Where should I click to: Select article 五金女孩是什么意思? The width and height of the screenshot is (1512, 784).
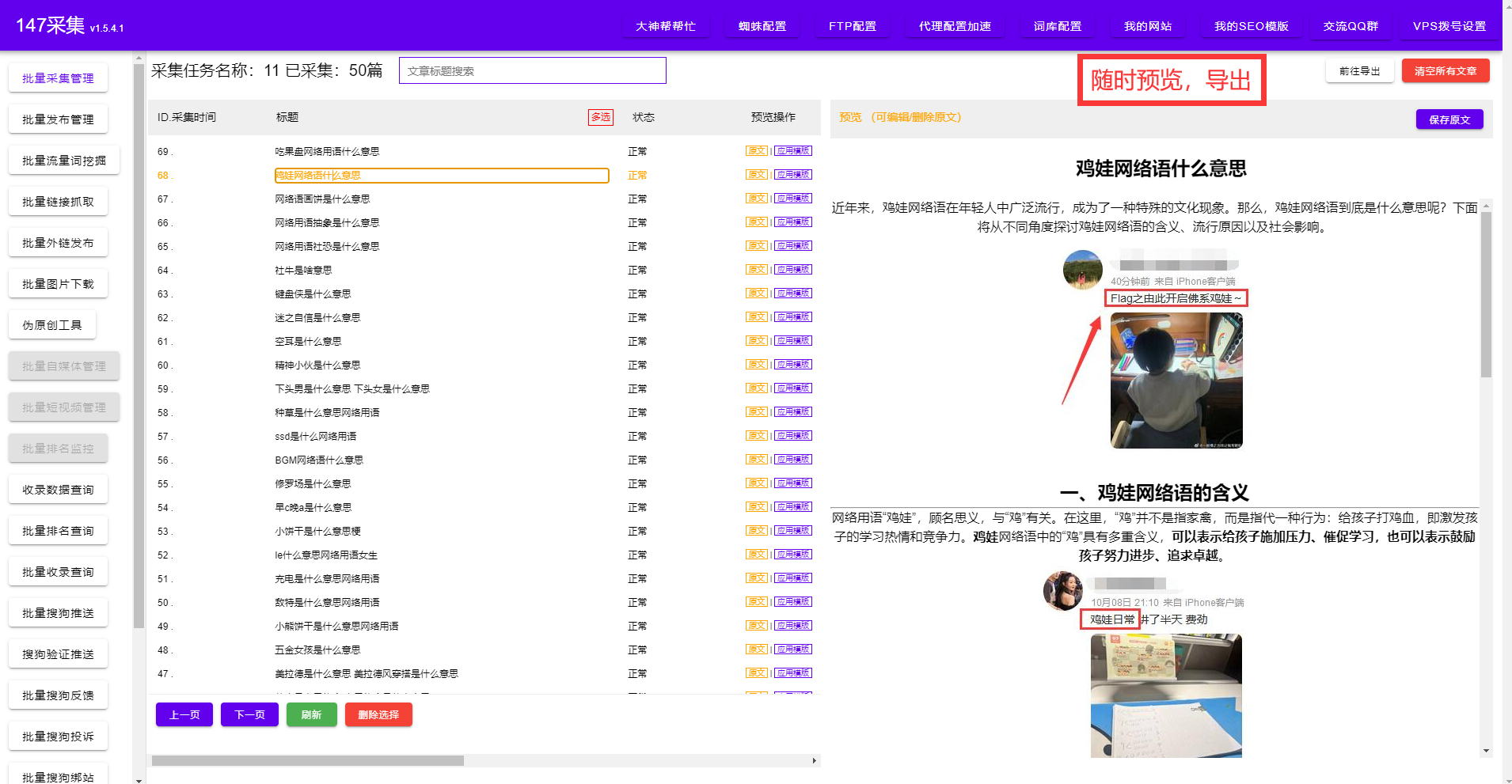(x=317, y=650)
